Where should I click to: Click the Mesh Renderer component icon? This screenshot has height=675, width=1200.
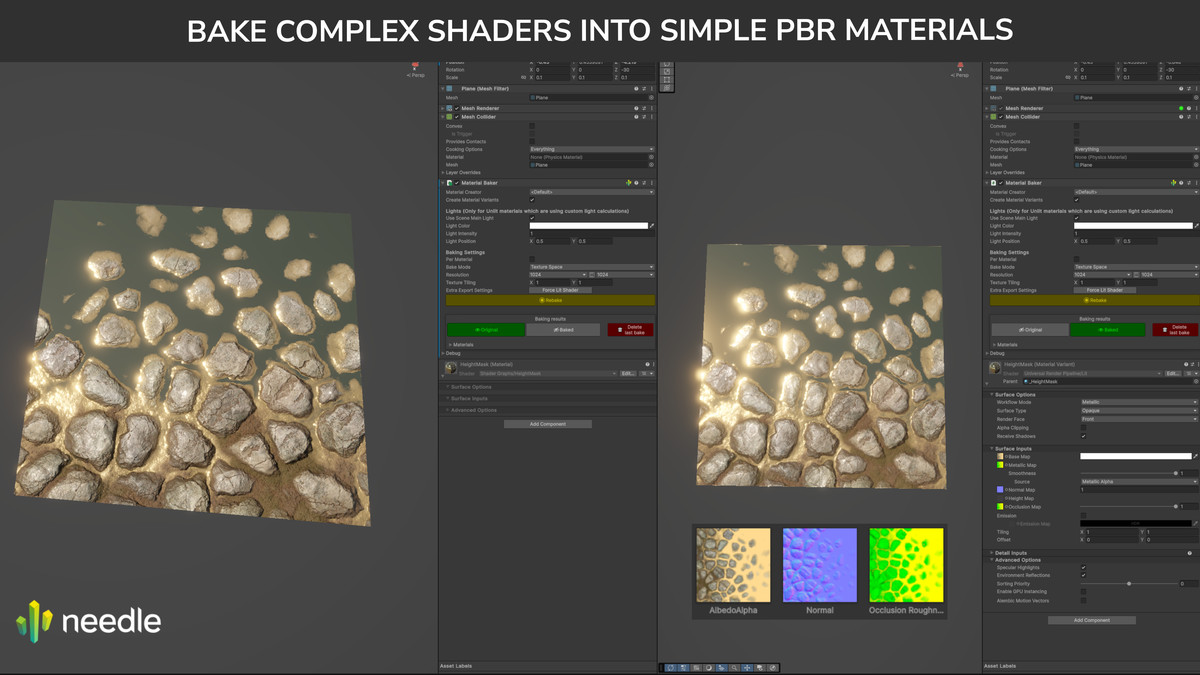click(449, 108)
